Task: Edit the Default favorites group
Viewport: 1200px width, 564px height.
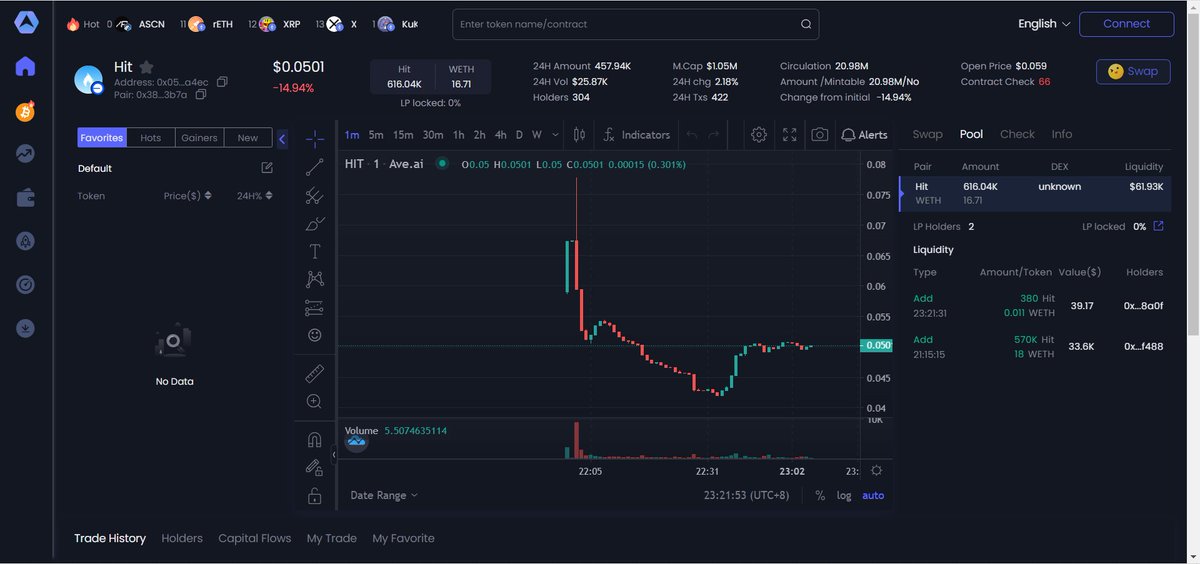Action: (x=267, y=168)
